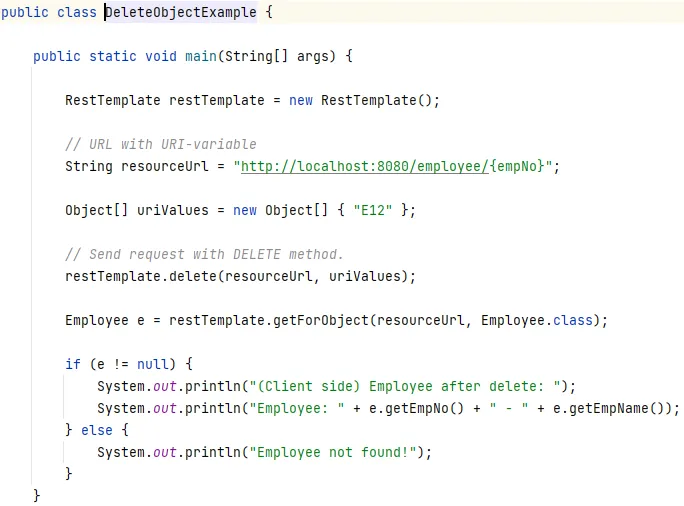Click the "Employee not found!" string
This screenshot has width=684, height=506.
[333, 452]
